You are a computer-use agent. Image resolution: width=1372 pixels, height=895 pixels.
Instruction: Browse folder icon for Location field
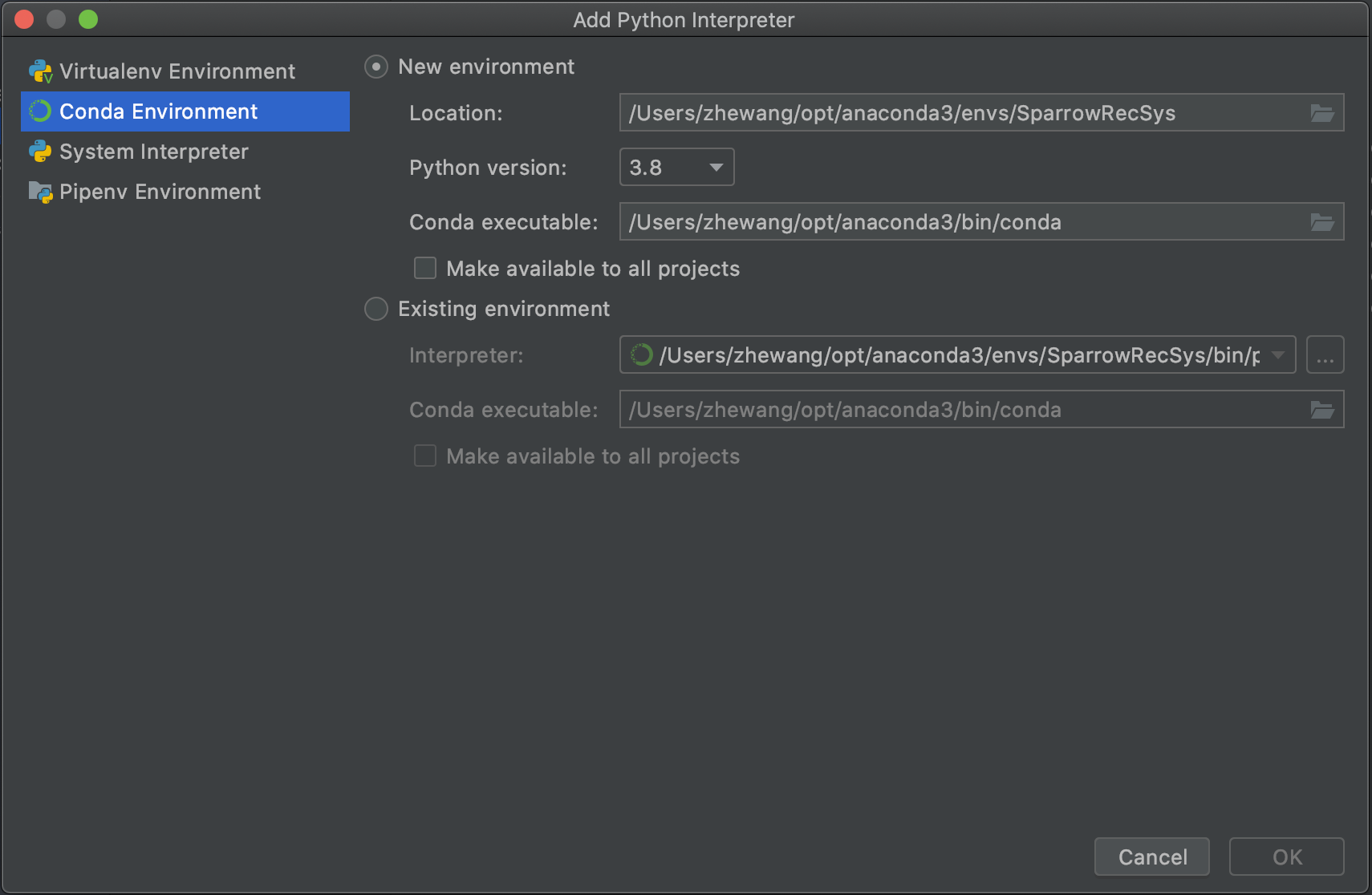click(x=1322, y=113)
